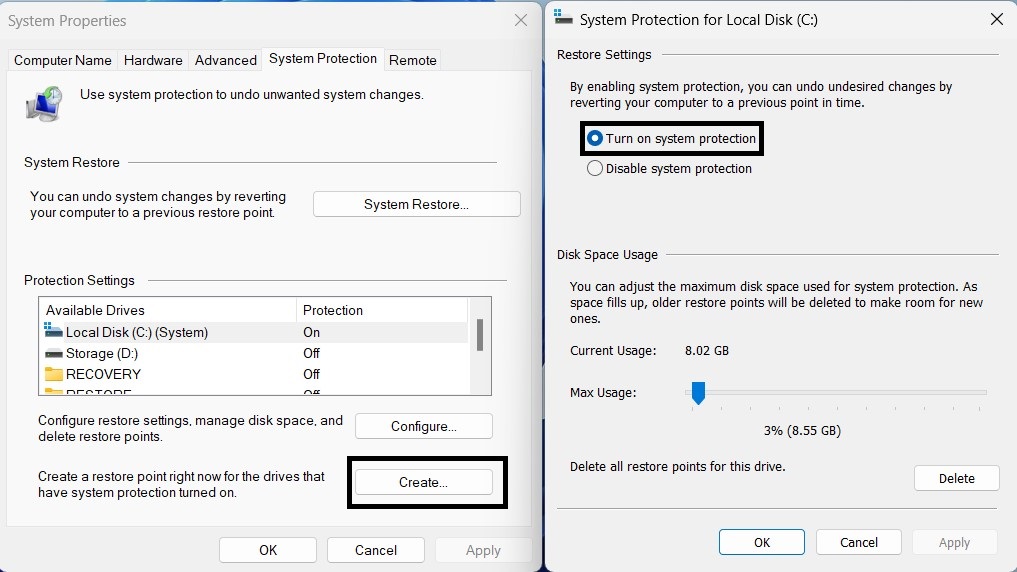Image resolution: width=1017 pixels, height=572 pixels.
Task: Click the On status for Local Disk (C:)
Action: 311,332
